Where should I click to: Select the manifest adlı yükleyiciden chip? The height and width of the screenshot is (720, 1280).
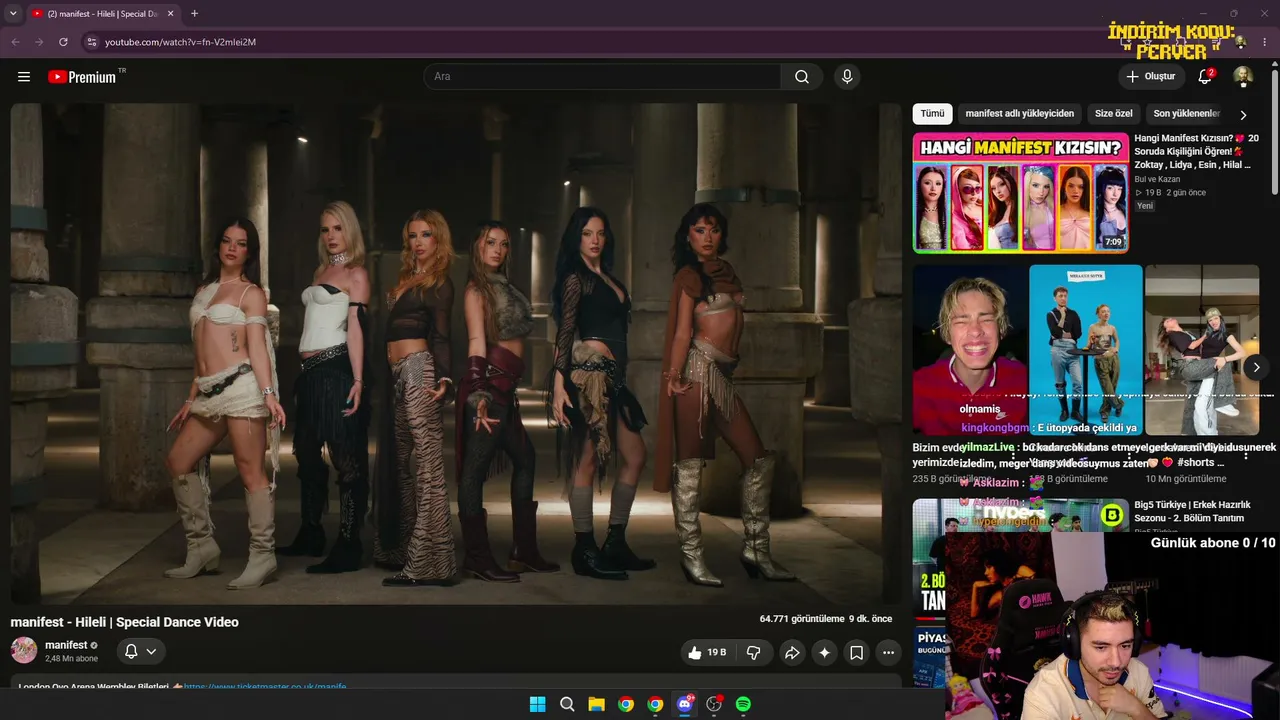(1019, 114)
